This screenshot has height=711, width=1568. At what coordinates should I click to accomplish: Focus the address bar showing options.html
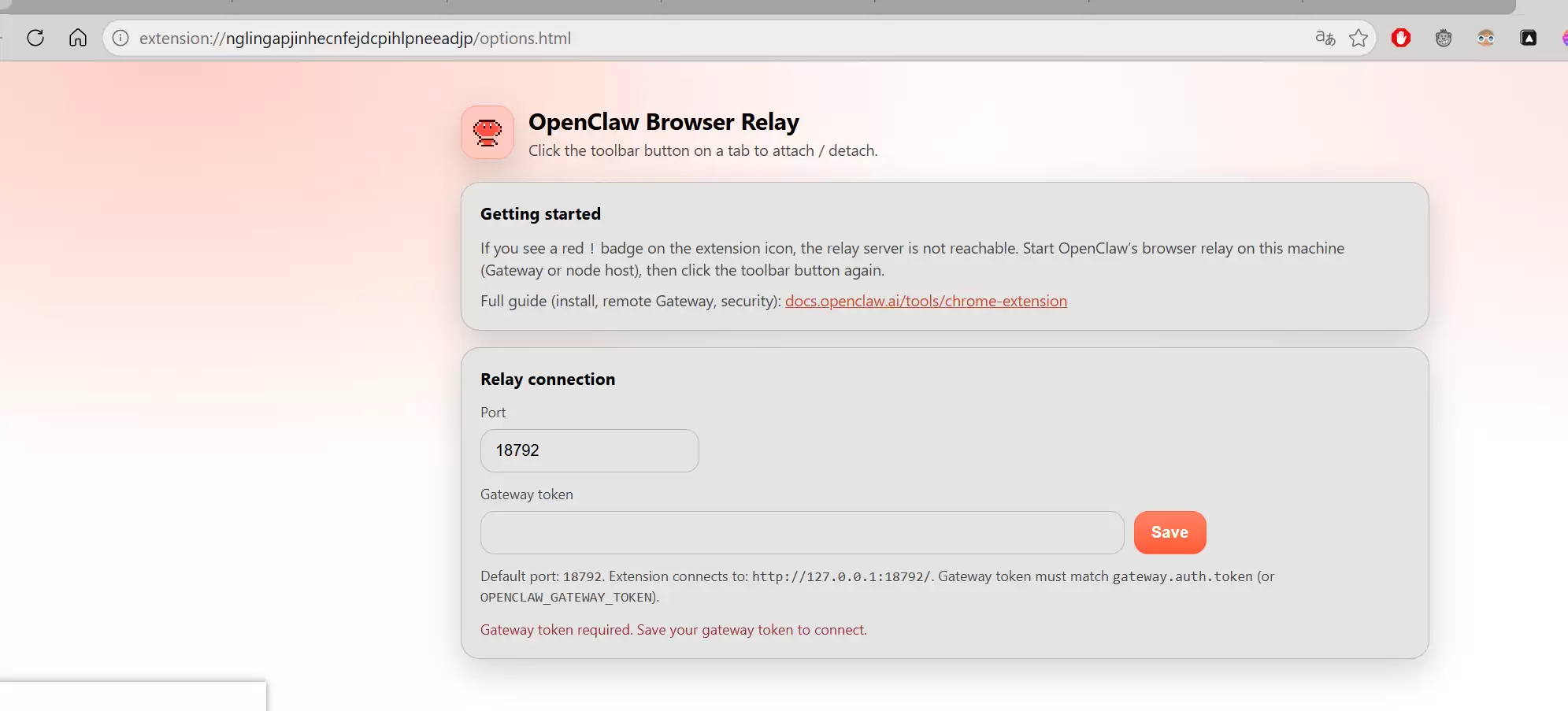tap(709, 38)
